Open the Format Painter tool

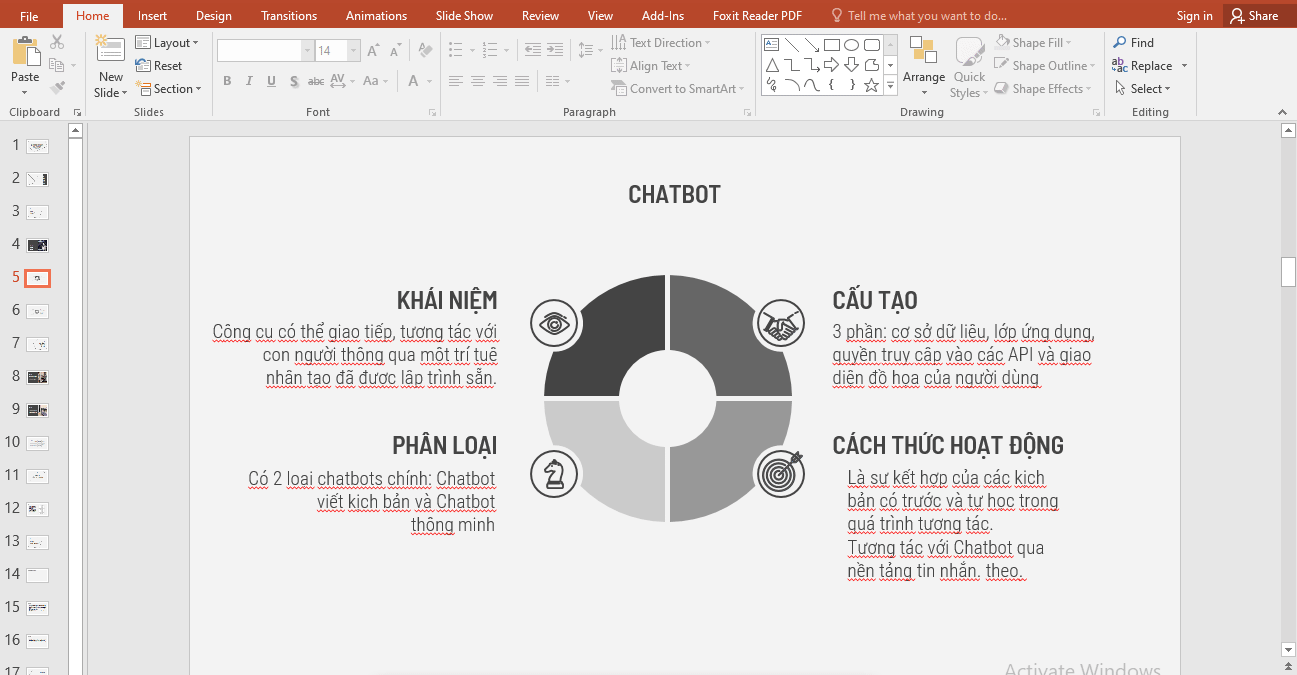(x=58, y=86)
